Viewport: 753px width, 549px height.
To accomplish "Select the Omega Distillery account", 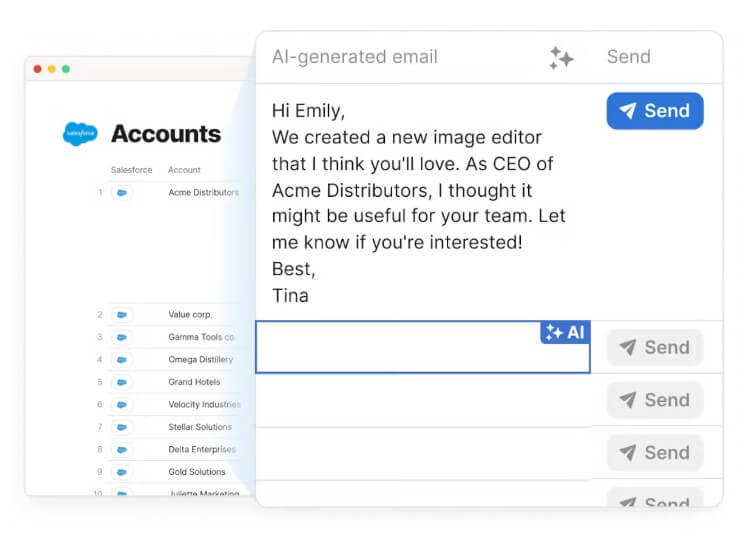I will 201,359.
